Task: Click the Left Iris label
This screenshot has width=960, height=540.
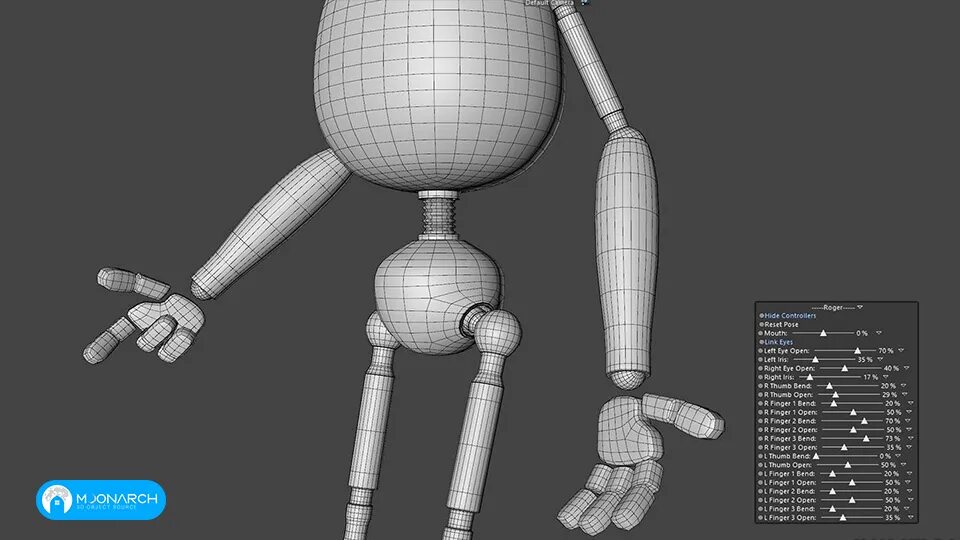Action: pos(776,359)
